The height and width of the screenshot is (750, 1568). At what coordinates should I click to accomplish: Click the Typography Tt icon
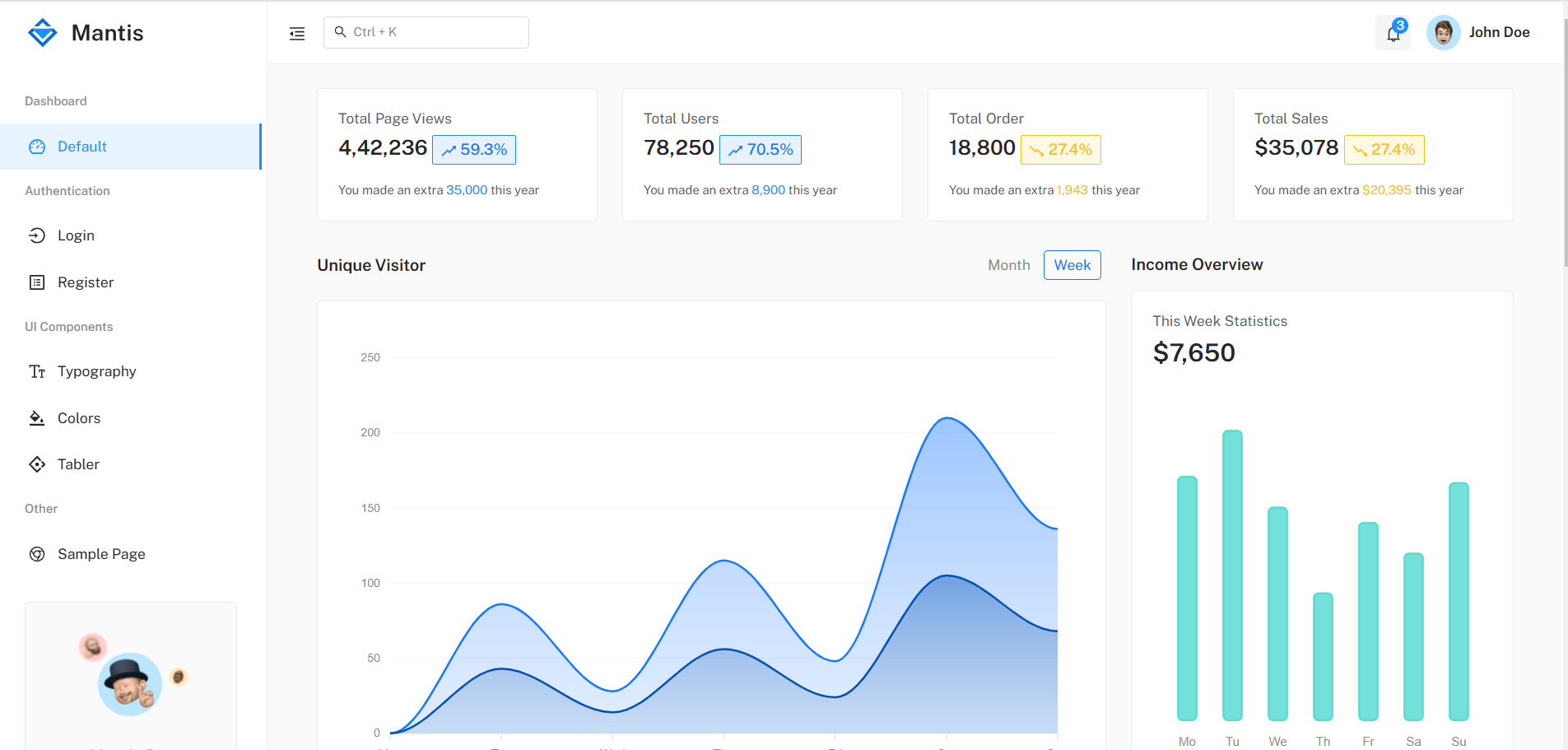click(x=37, y=371)
